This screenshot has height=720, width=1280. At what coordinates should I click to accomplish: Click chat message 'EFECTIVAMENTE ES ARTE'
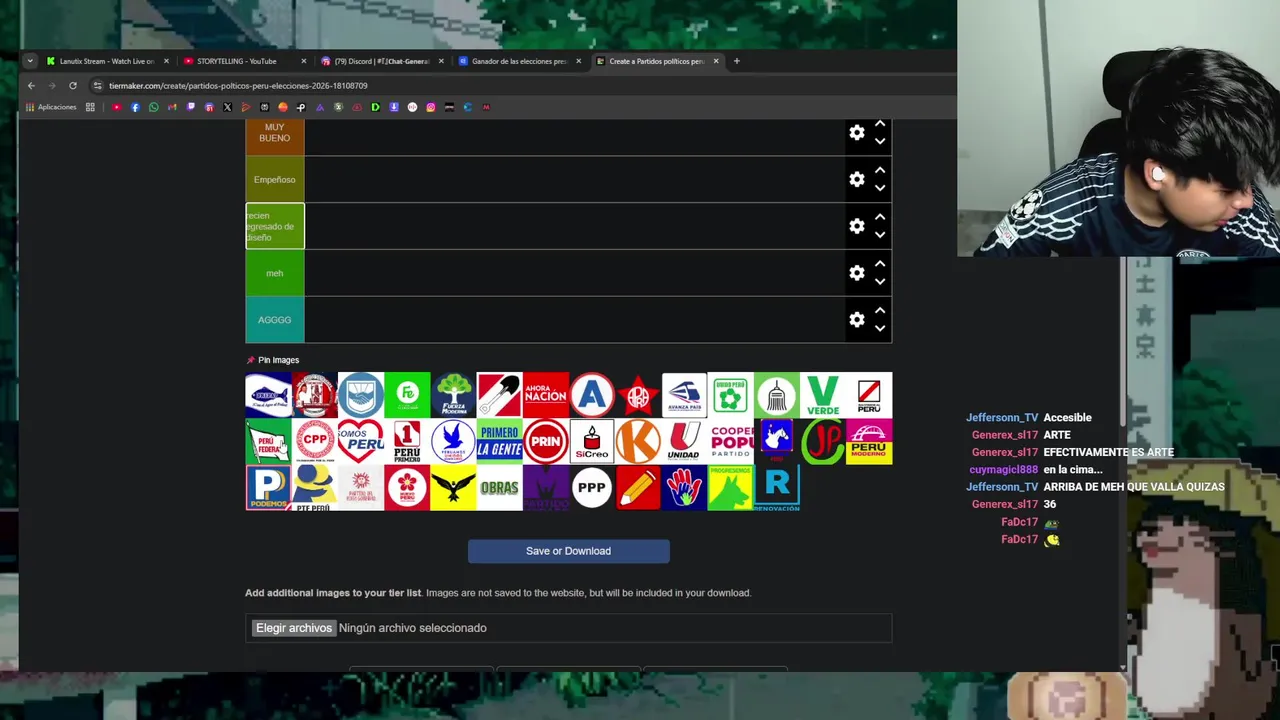pos(1108,452)
